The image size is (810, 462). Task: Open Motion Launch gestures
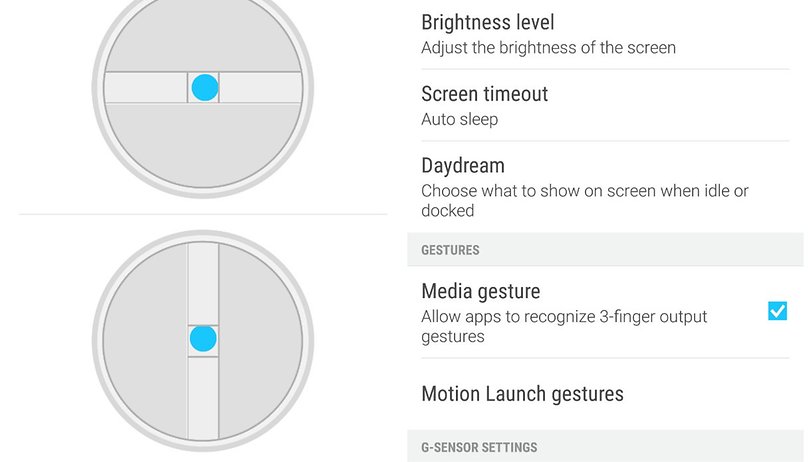coord(605,394)
